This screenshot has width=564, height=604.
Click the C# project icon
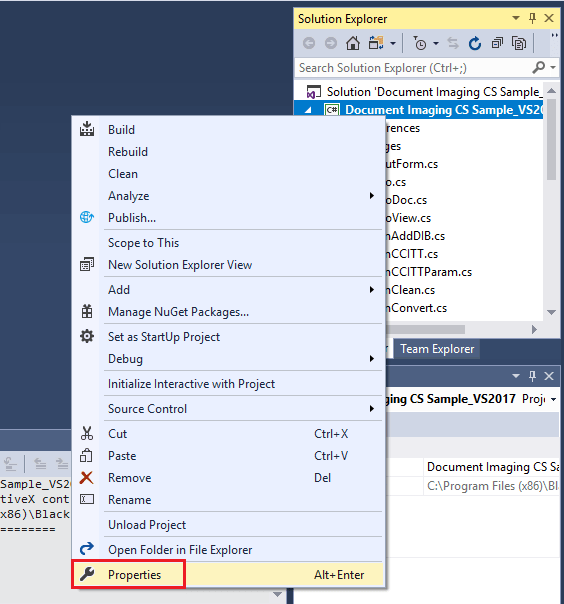pos(332,110)
